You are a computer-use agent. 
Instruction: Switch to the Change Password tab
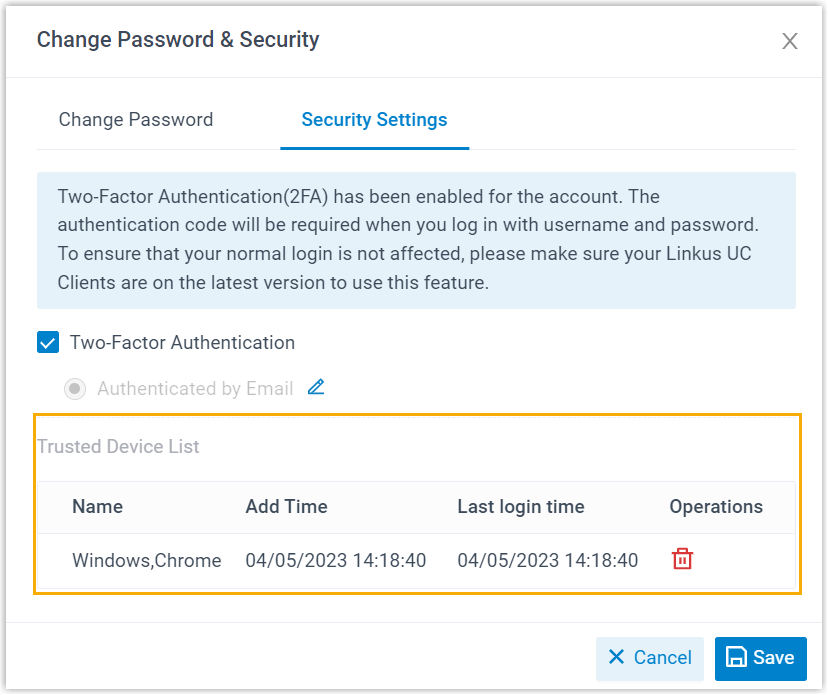point(135,119)
